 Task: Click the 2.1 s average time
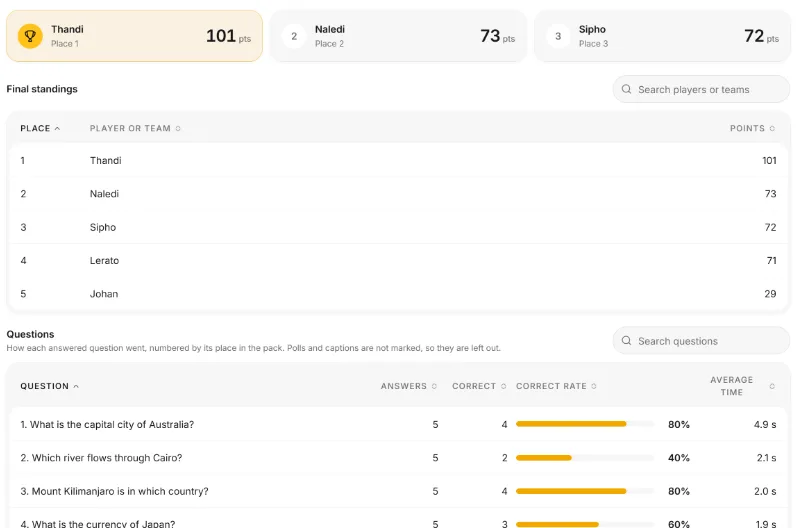766,458
